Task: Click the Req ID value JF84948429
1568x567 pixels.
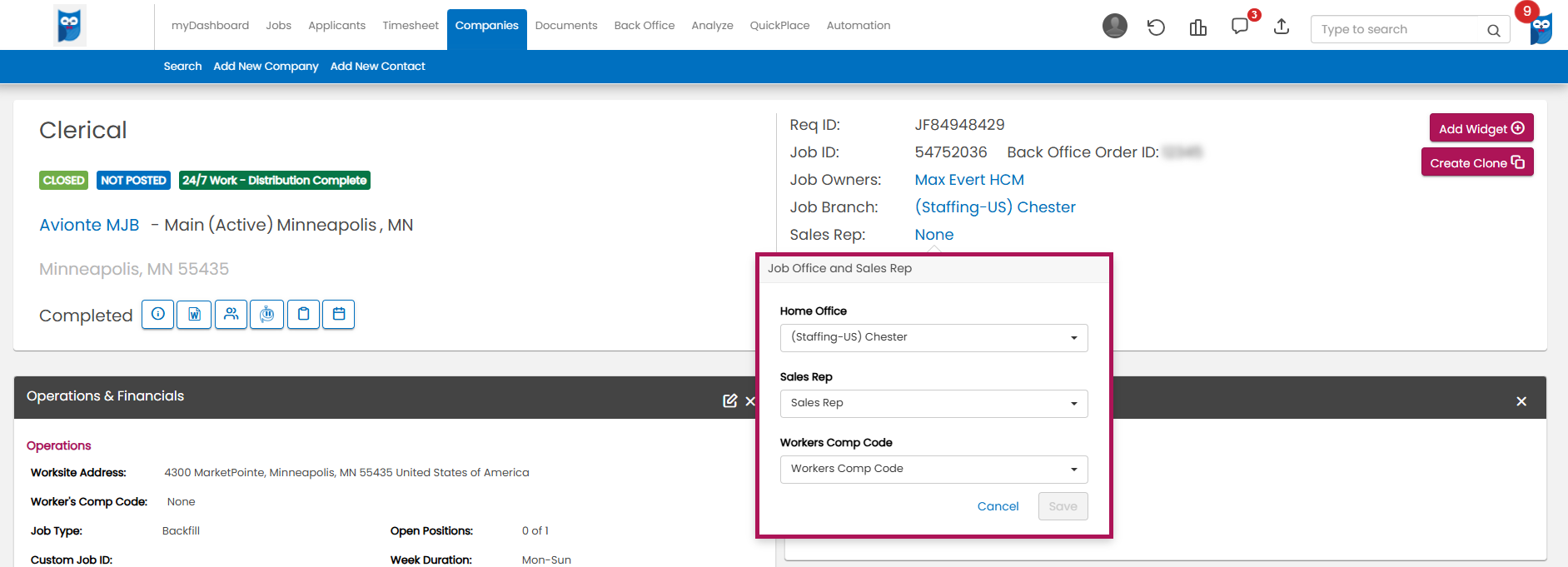Action: point(959,125)
